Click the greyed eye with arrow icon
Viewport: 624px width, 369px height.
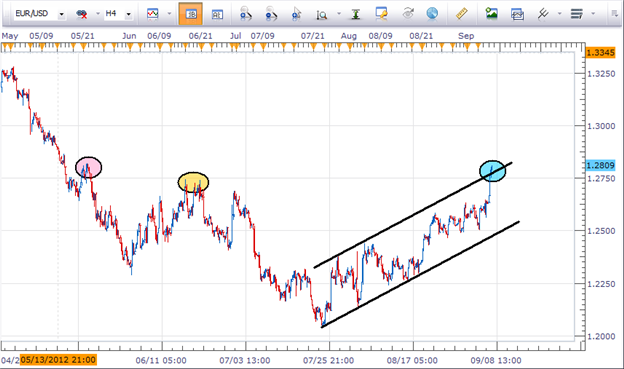coord(408,14)
